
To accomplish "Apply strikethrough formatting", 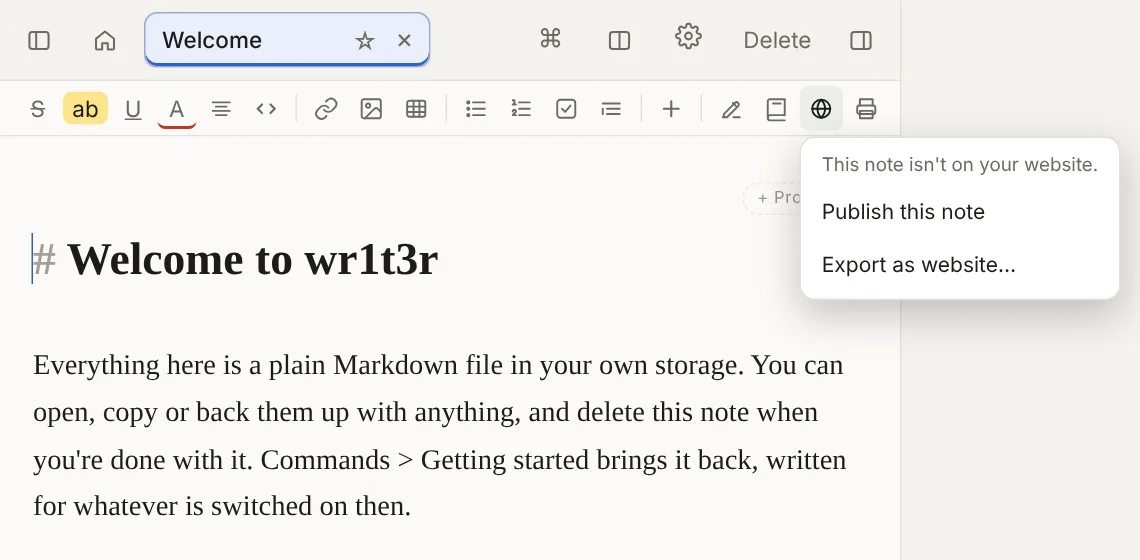I will pyautogui.click(x=38, y=109).
